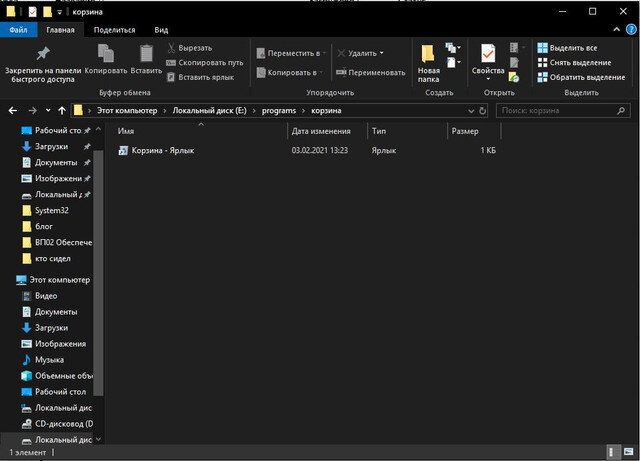Go up one folder level arrow
The height and width of the screenshot is (461, 640).
pos(62,111)
